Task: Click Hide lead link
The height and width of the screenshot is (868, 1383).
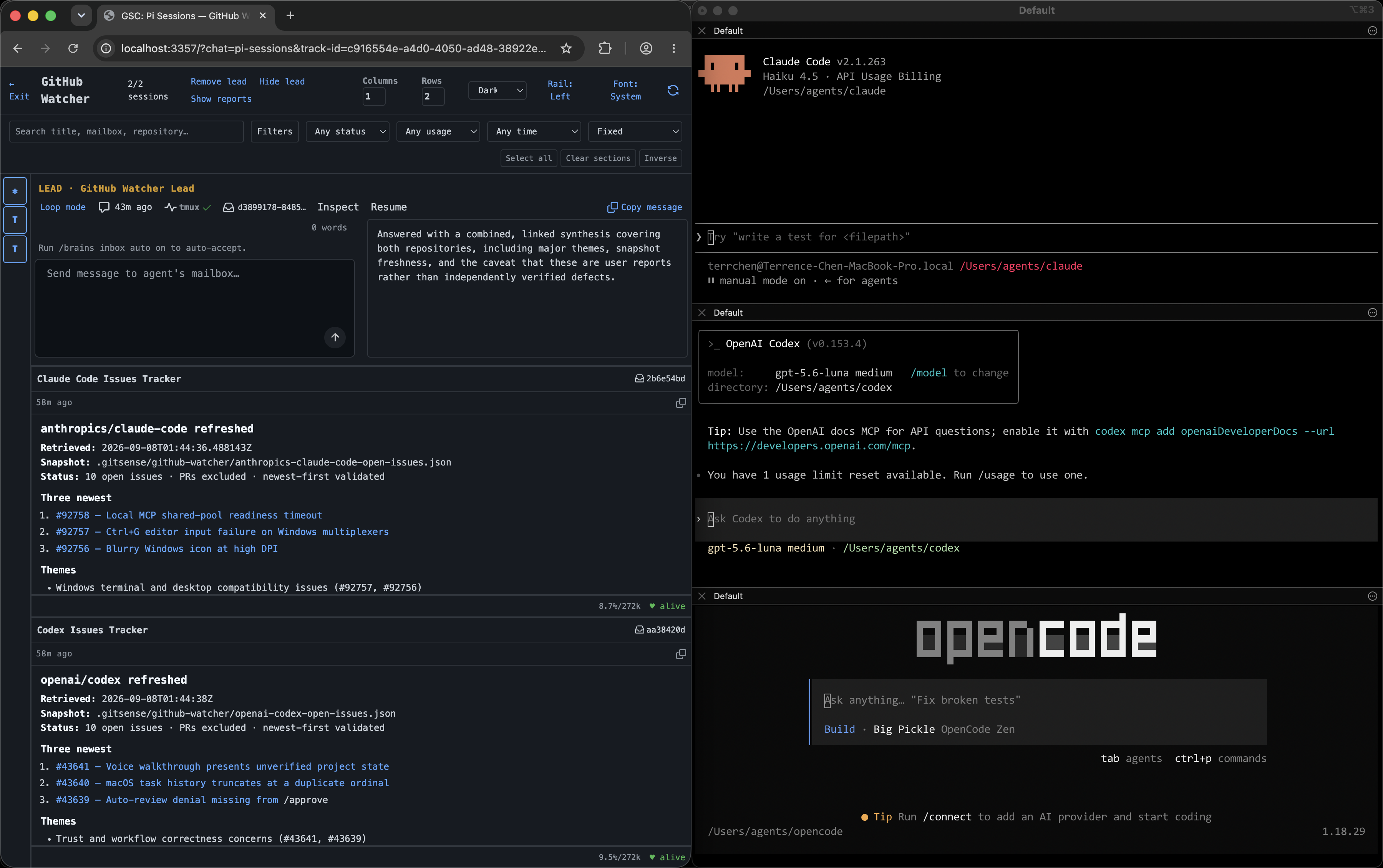Action: [x=282, y=81]
